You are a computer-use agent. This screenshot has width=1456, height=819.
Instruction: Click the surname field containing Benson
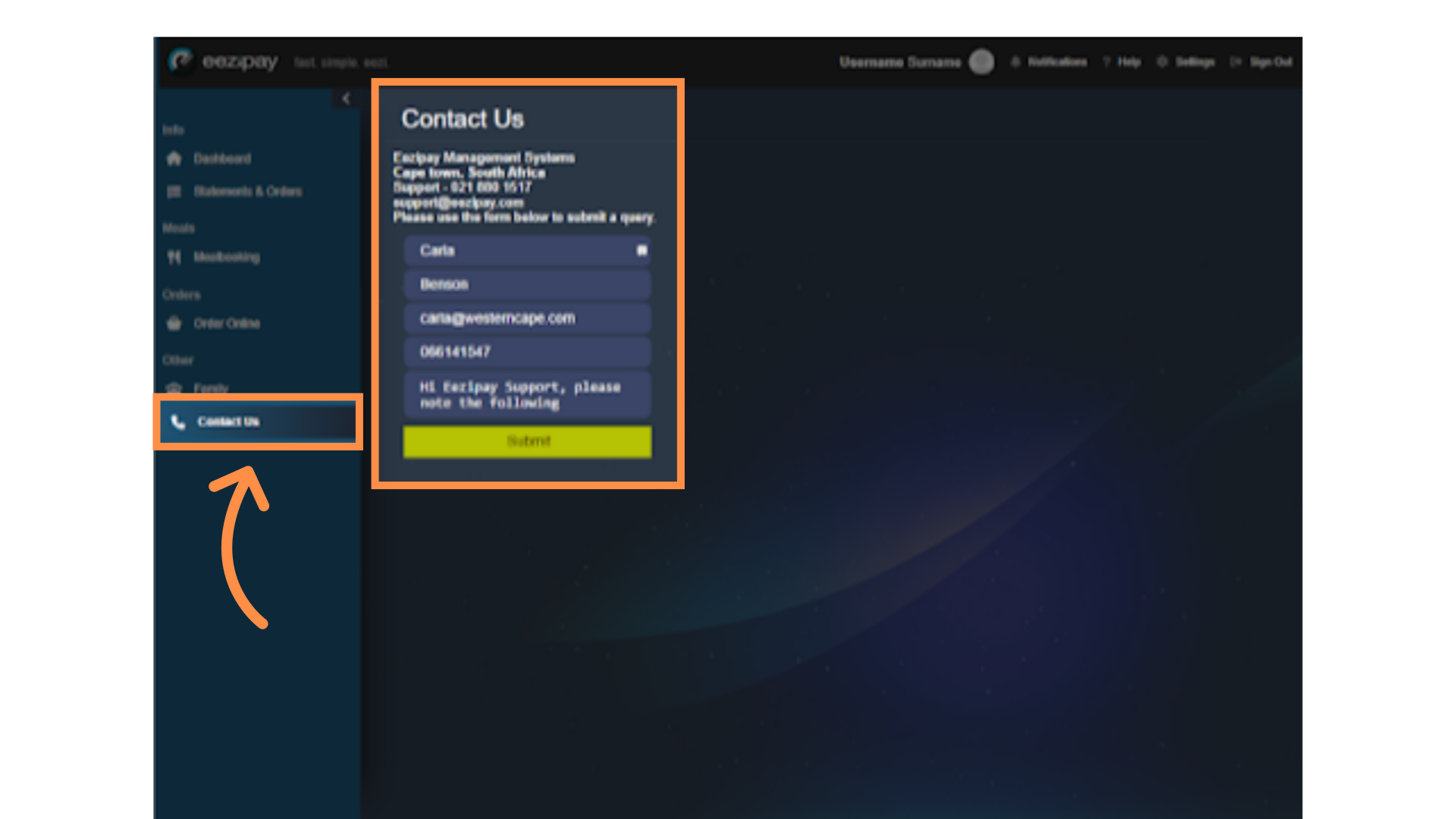point(527,284)
